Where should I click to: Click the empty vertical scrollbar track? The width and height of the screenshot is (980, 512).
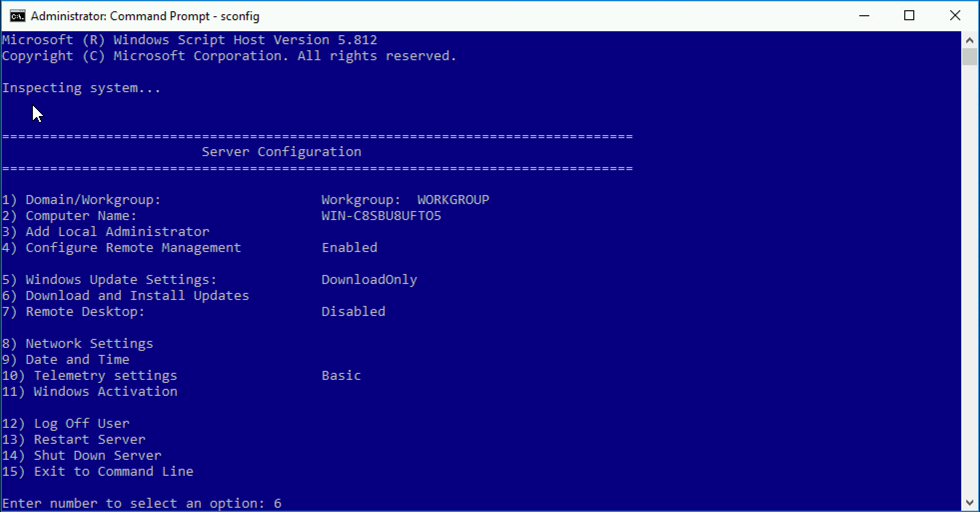tap(969, 280)
